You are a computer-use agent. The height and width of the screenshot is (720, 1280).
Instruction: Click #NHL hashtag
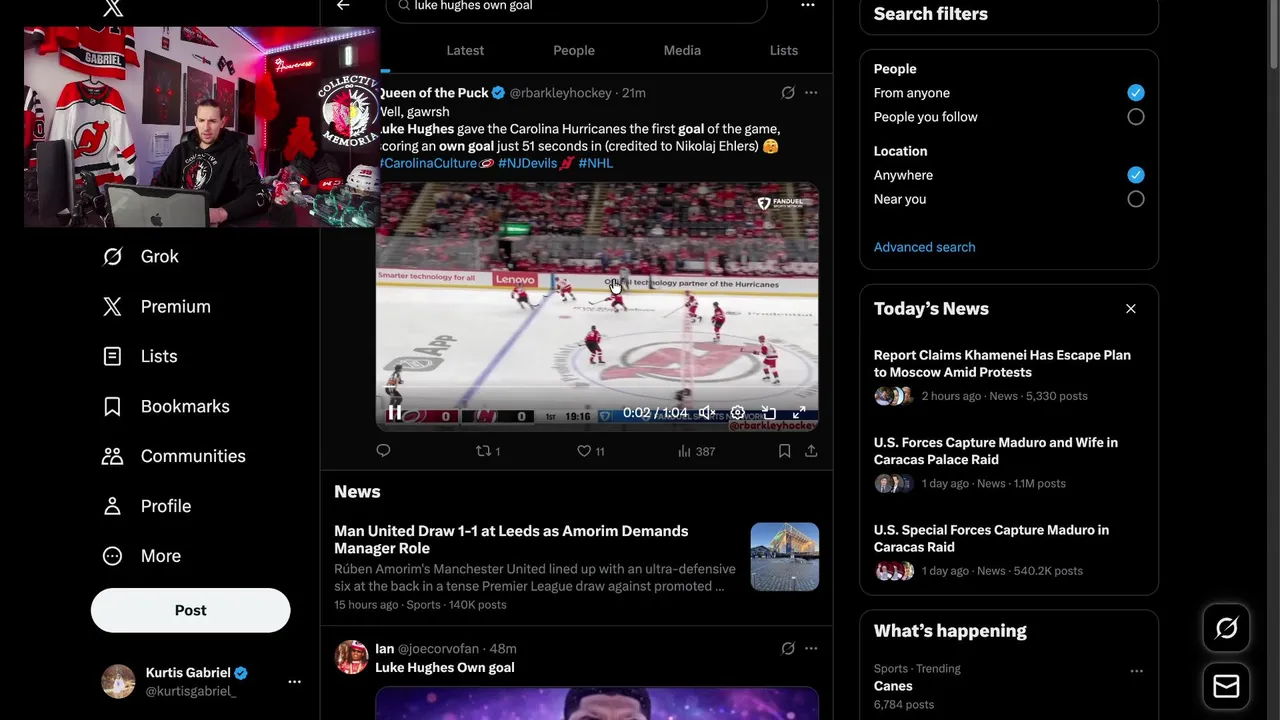point(596,163)
